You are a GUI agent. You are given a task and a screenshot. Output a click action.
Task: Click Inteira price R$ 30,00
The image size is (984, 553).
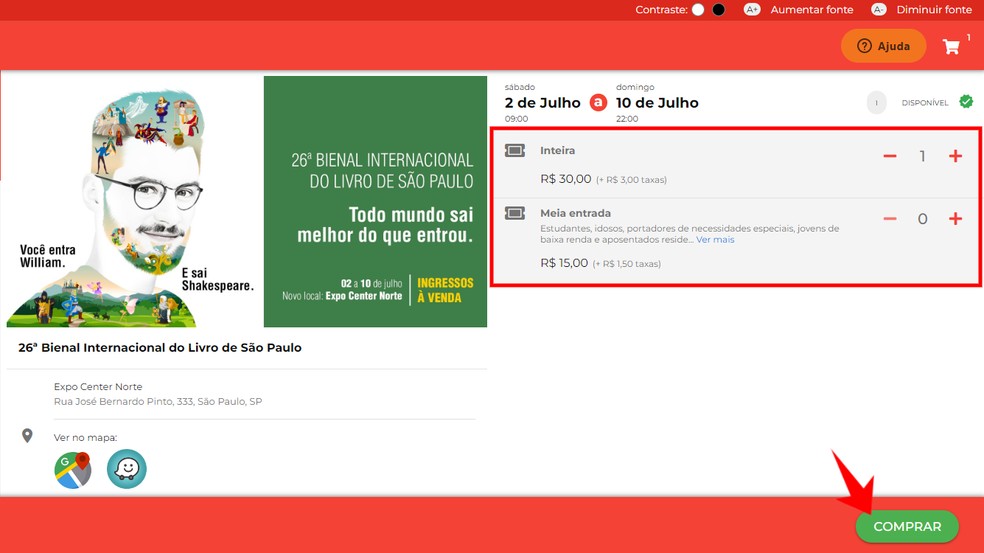click(565, 179)
